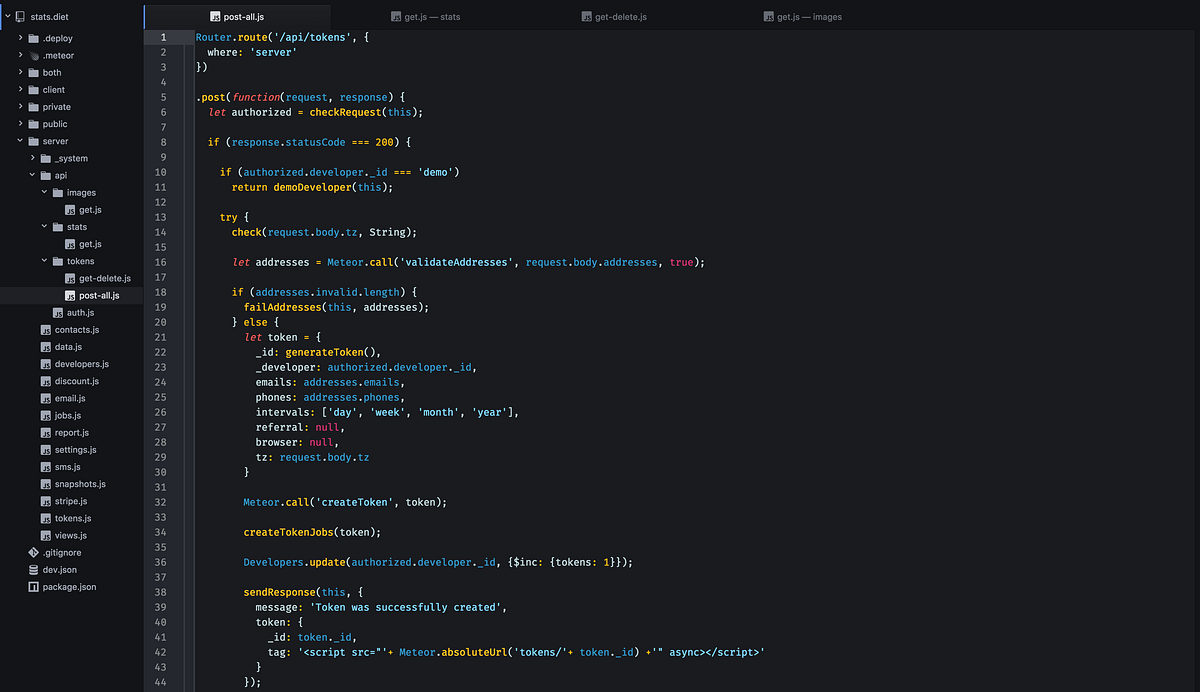The image size is (1200, 692).
Task: Click the package.json file icon
Action: pos(33,587)
